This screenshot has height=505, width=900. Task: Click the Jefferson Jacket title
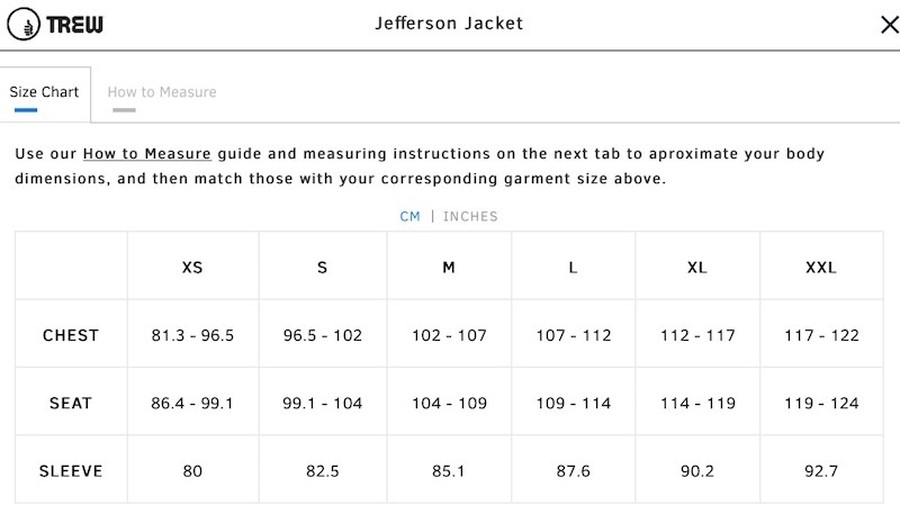pos(449,24)
